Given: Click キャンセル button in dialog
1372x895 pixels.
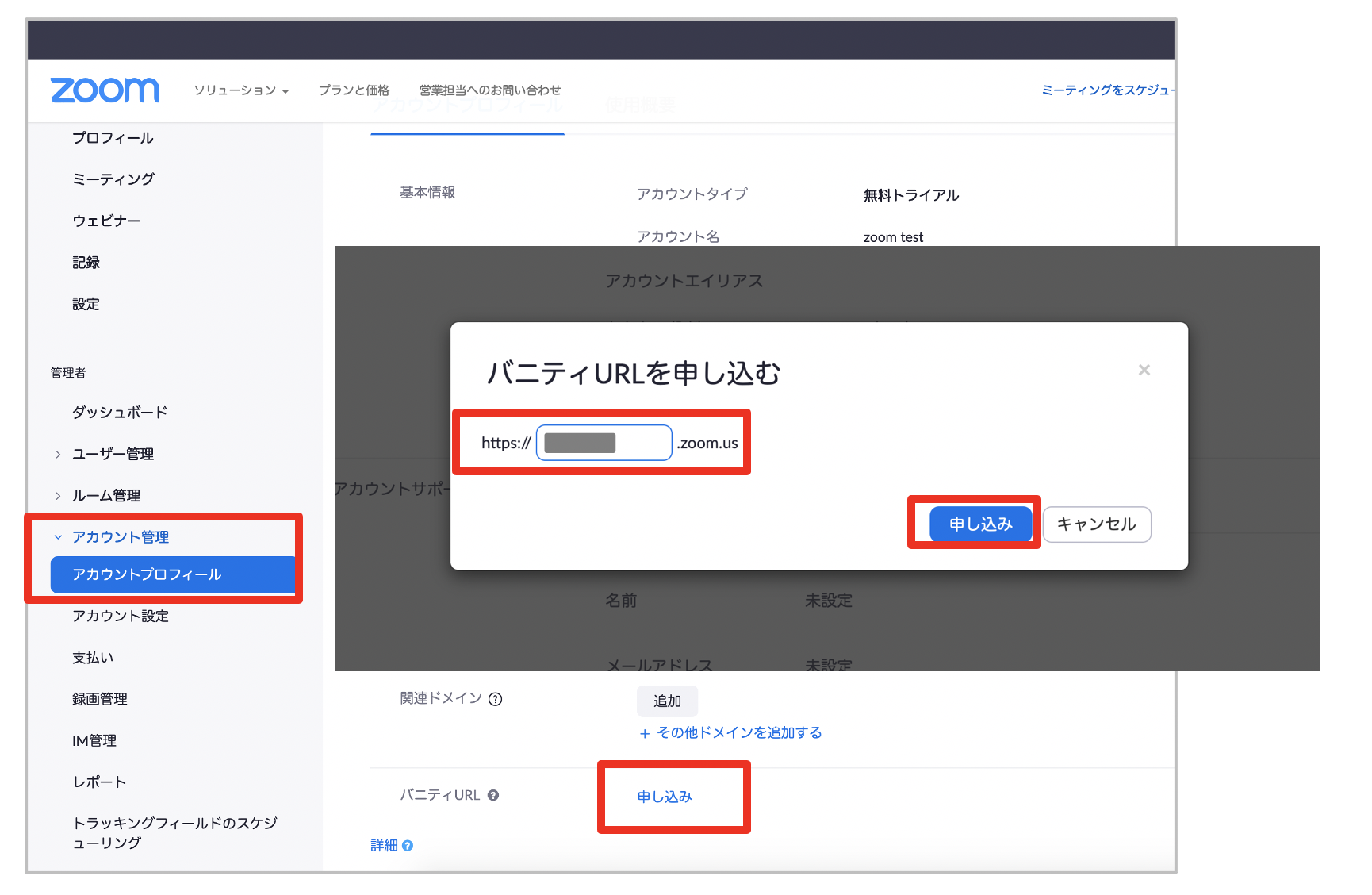Looking at the screenshot, I should click(1097, 524).
